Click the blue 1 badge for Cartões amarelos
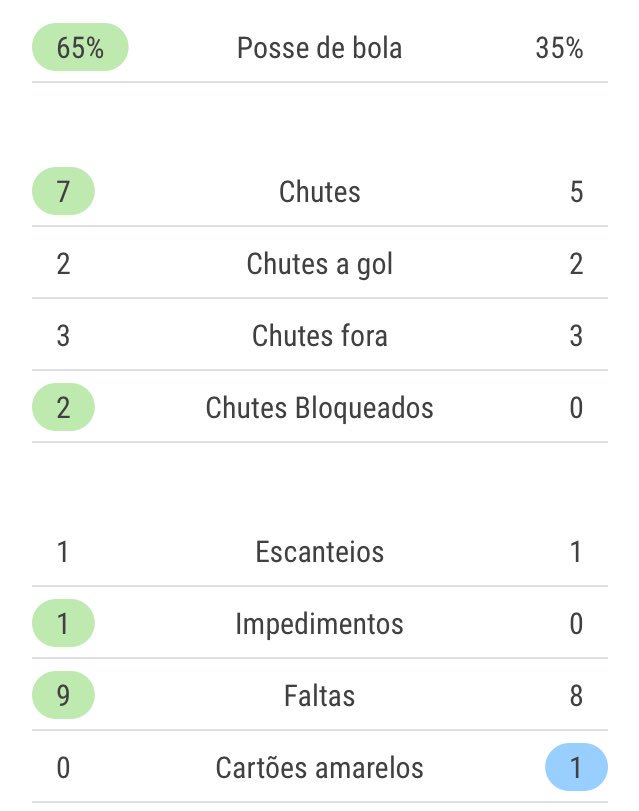 [576, 768]
